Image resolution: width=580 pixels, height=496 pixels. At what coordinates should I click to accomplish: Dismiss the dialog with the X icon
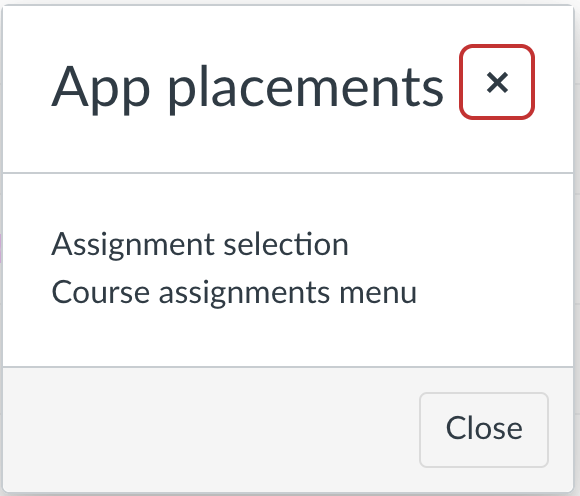(497, 82)
